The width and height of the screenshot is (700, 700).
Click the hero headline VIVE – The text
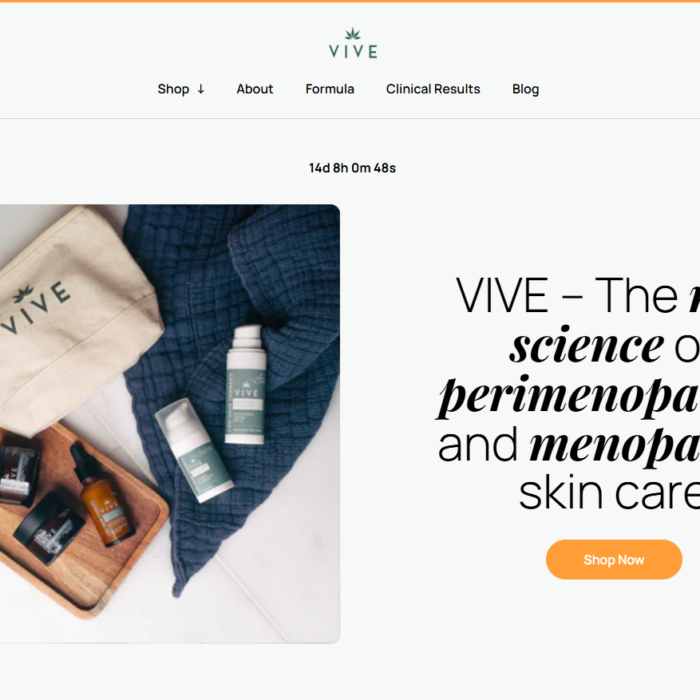(x=567, y=295)
